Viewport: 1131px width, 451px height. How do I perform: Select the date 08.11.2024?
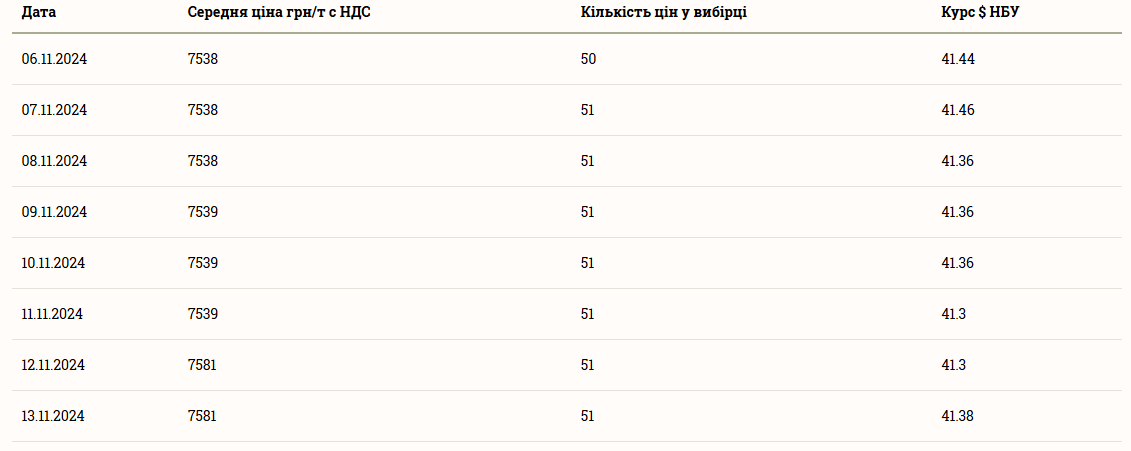pyautogui.click(x=54, y=161)
